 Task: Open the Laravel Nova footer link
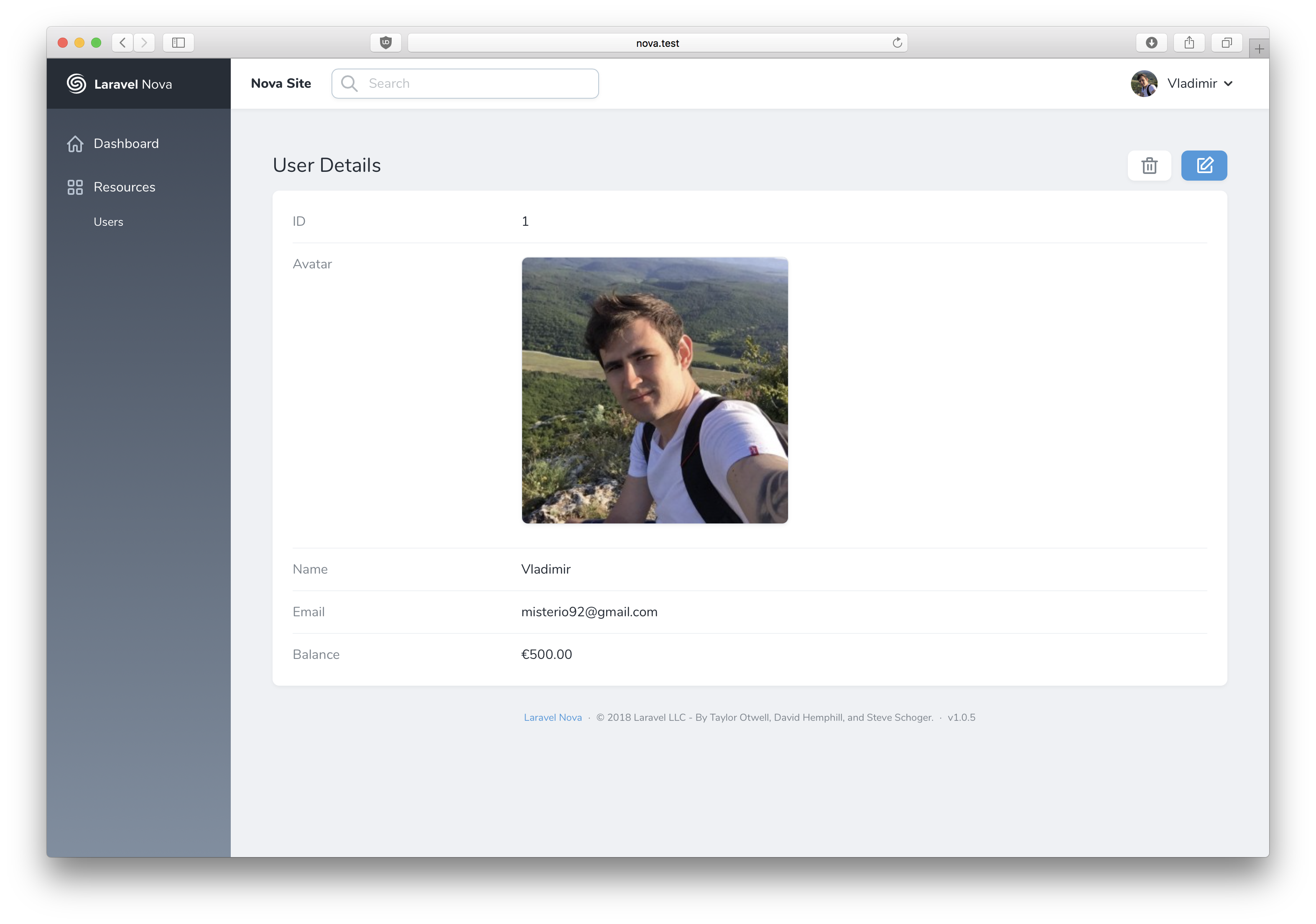pyautogui.click(x=552, y=717)
